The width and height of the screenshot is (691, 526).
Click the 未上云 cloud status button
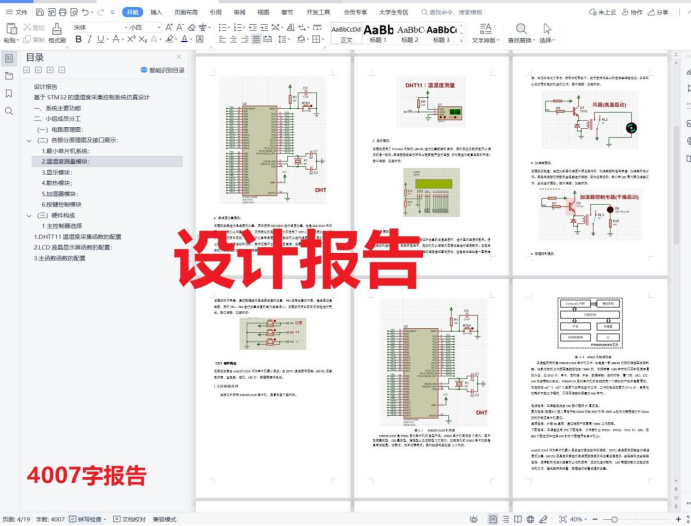tap(602, 12)
